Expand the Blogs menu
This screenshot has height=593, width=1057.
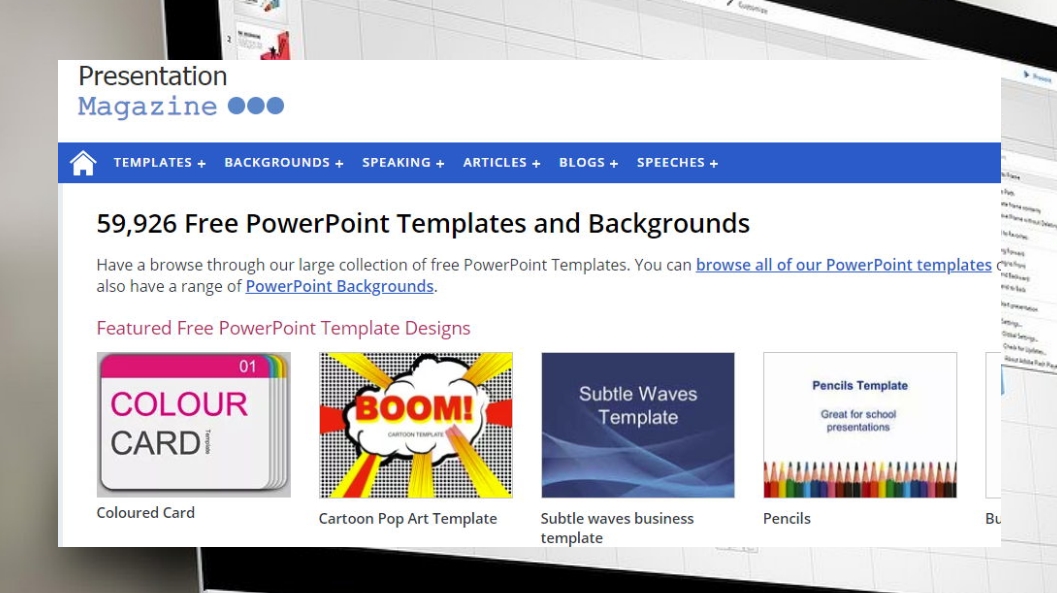coord(588,162)
